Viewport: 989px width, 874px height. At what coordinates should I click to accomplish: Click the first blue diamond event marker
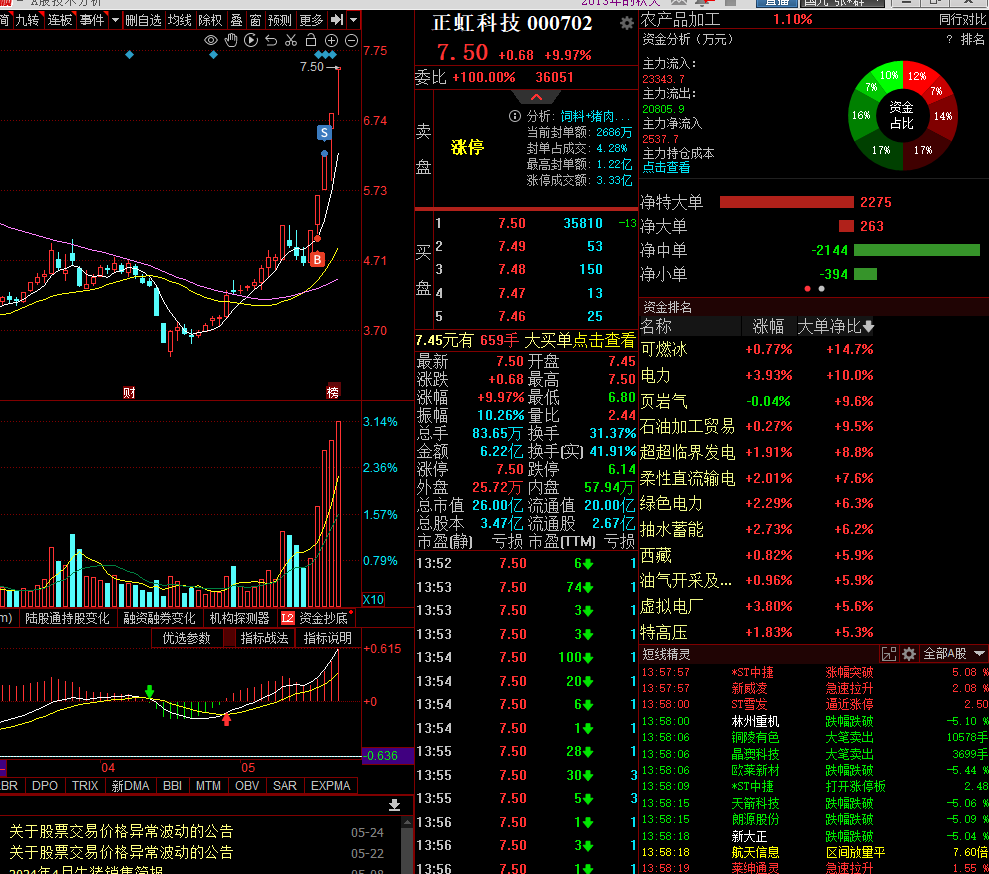click(x=129, y=55)
